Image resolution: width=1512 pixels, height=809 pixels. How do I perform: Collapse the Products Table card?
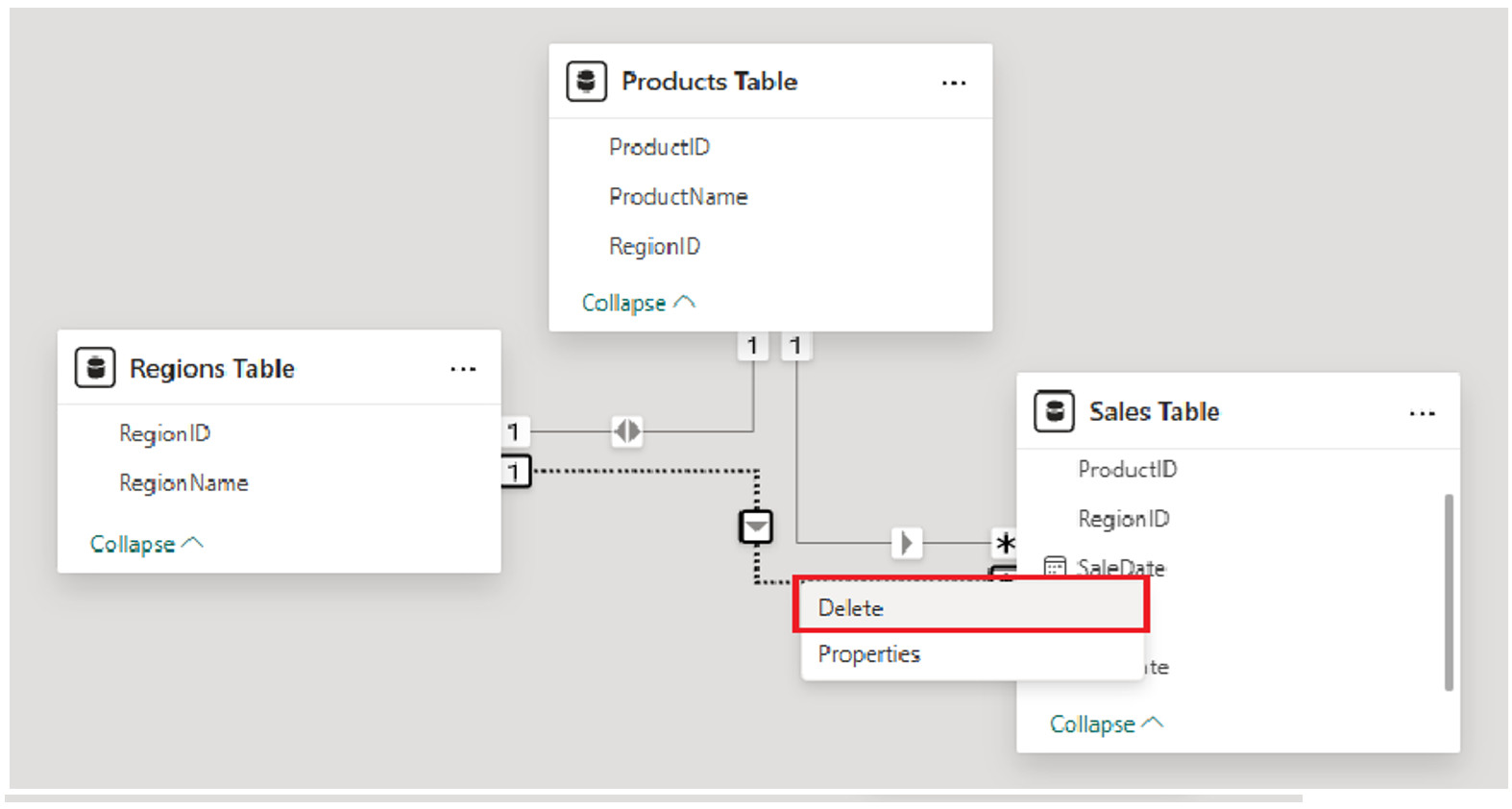[x=637, y=303]
